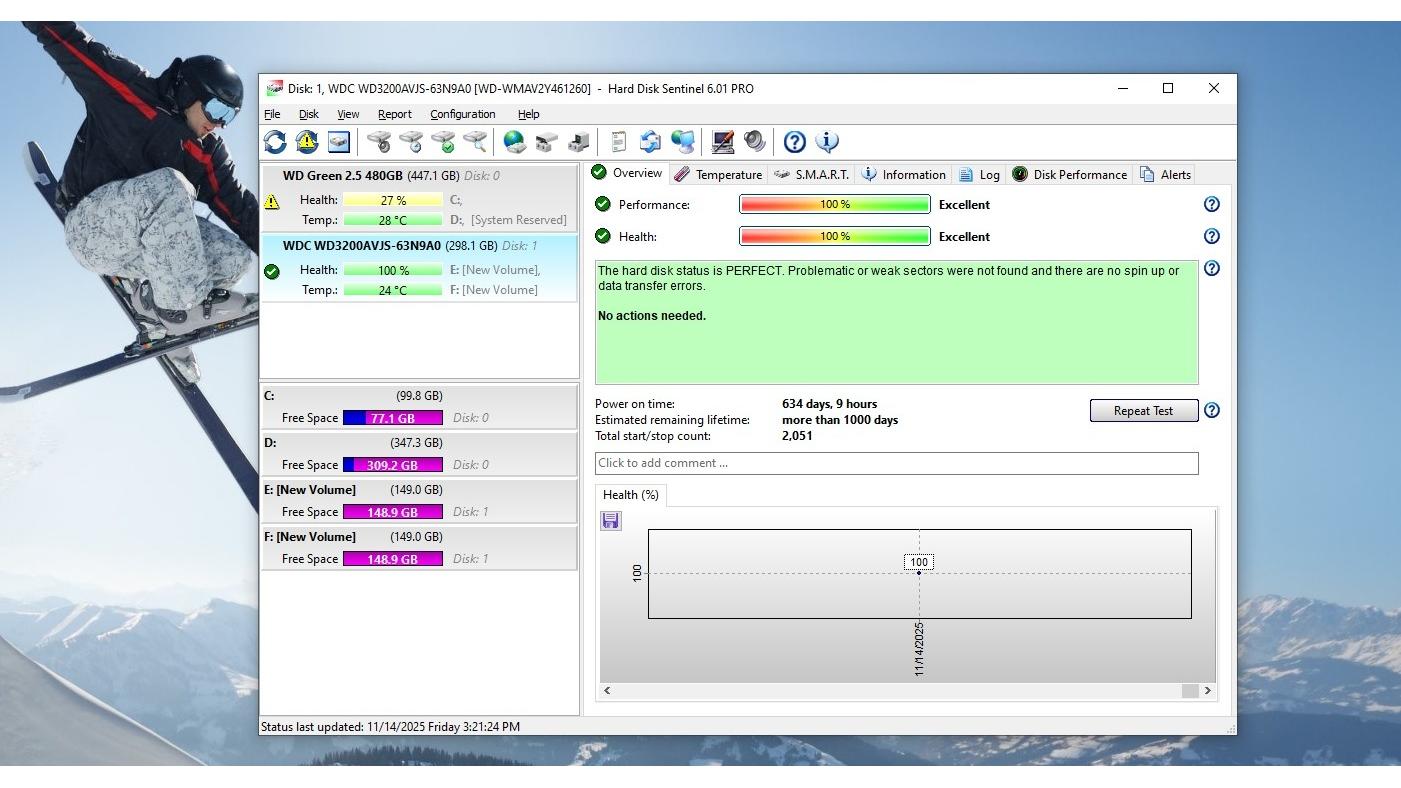Click the 'Click to add comment' field
The image size is (1401, 788).
tap(895, 463)
